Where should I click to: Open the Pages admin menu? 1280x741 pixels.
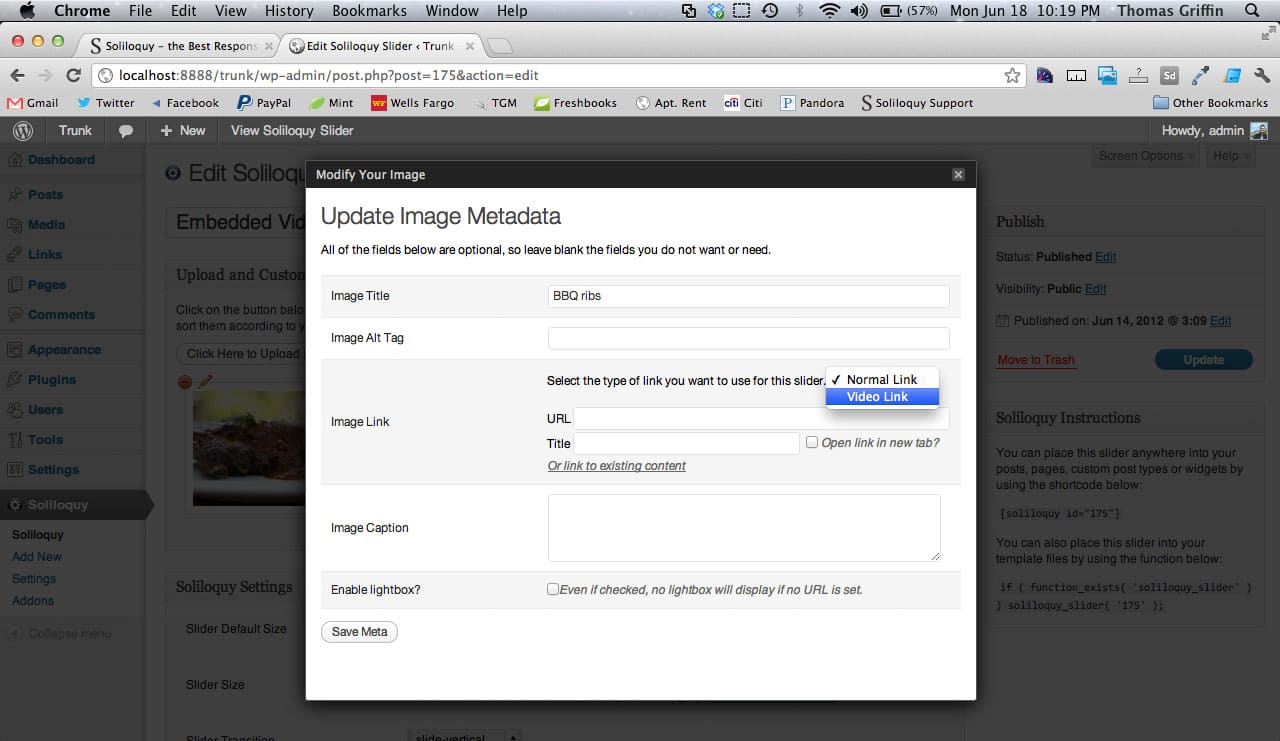pos(47,285)
